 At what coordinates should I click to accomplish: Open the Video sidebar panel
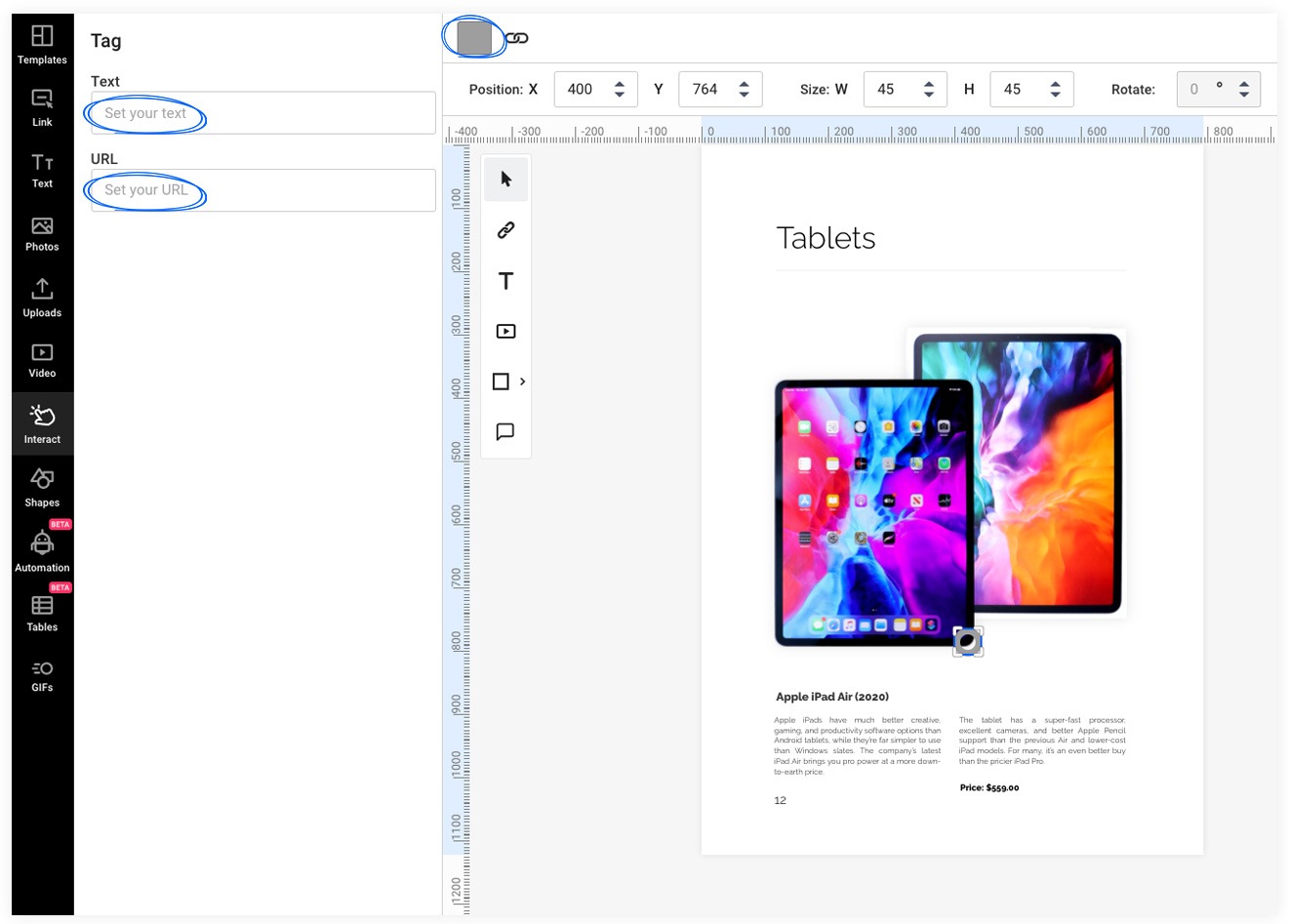(x=42, y=360)
